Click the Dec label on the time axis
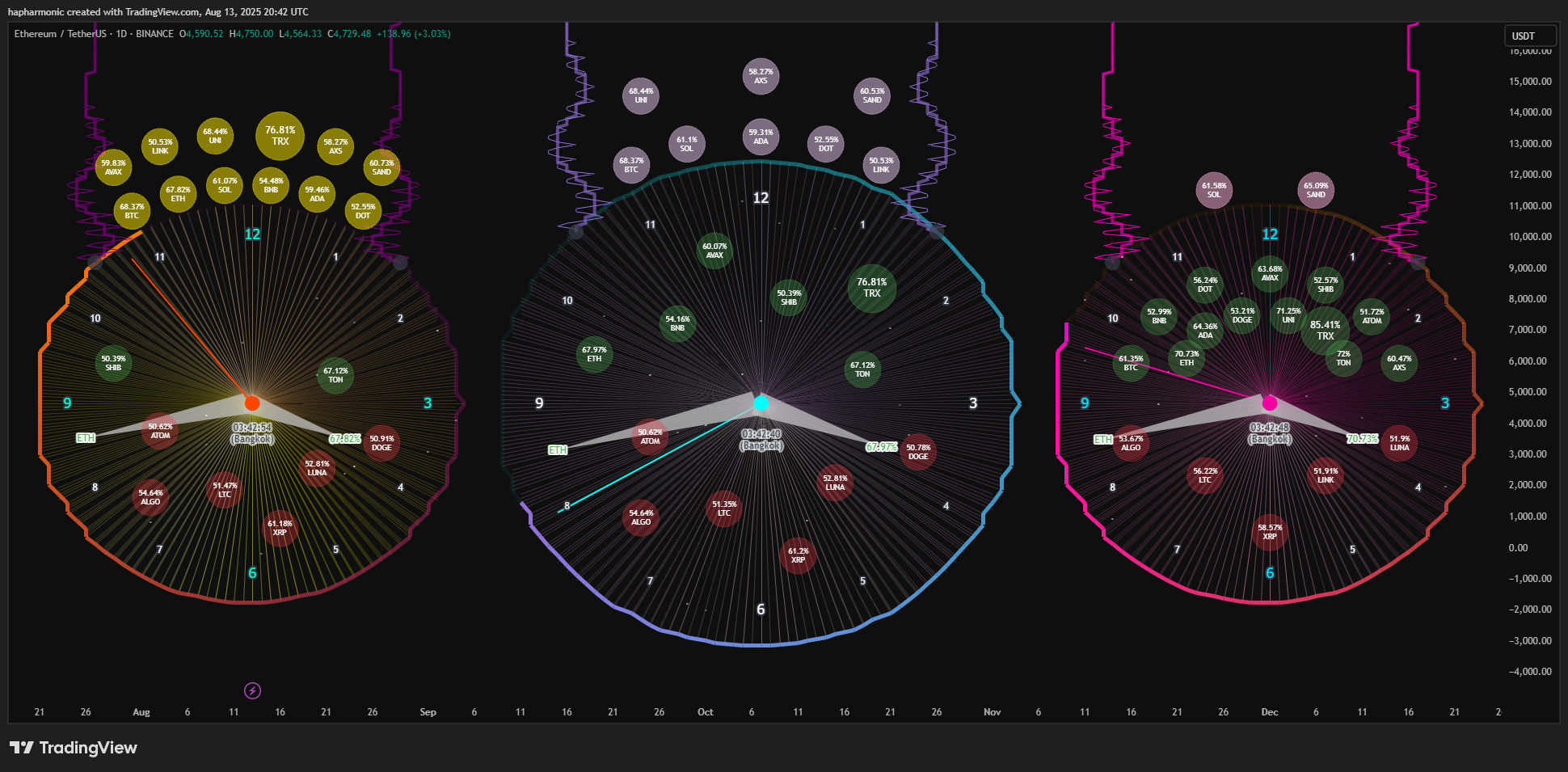 point(1269,711)
